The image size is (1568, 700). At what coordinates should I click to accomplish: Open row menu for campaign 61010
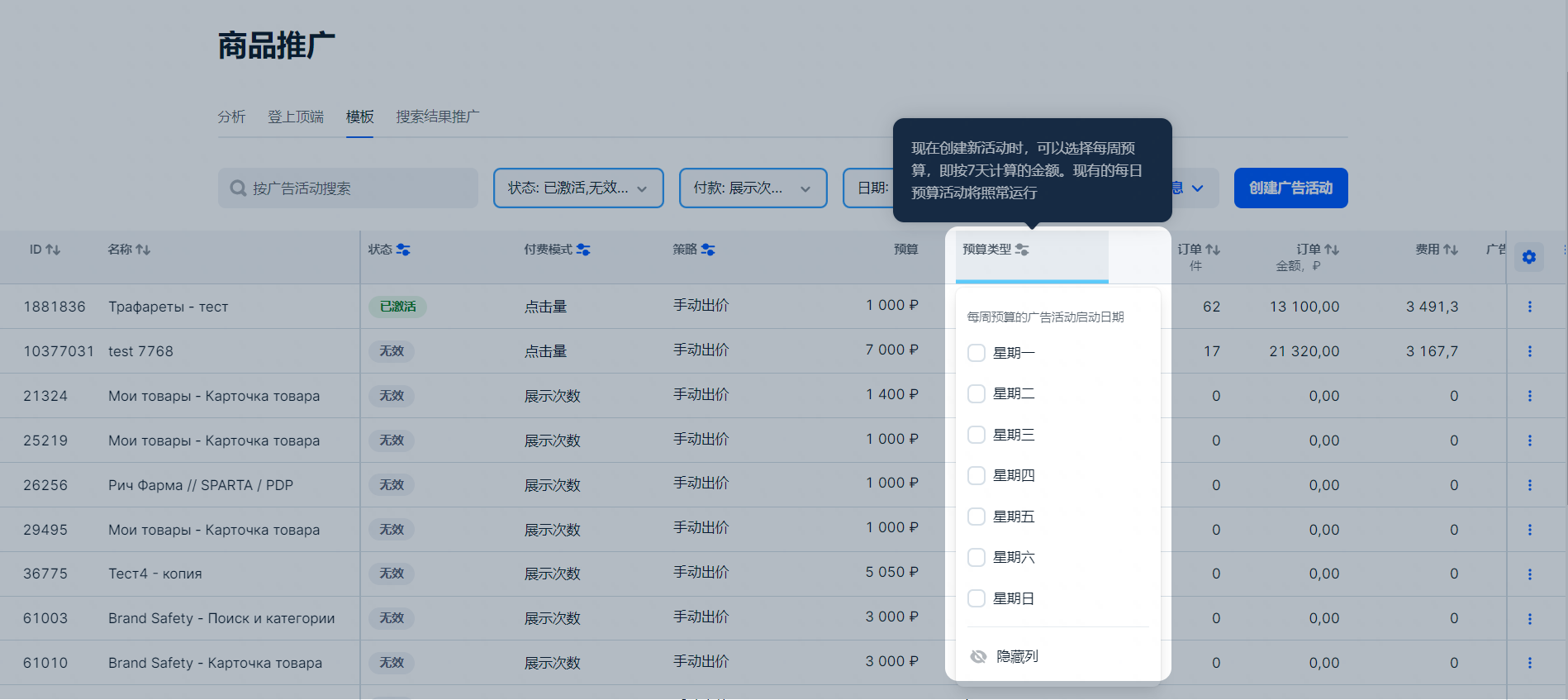(x=1530, y=663)
